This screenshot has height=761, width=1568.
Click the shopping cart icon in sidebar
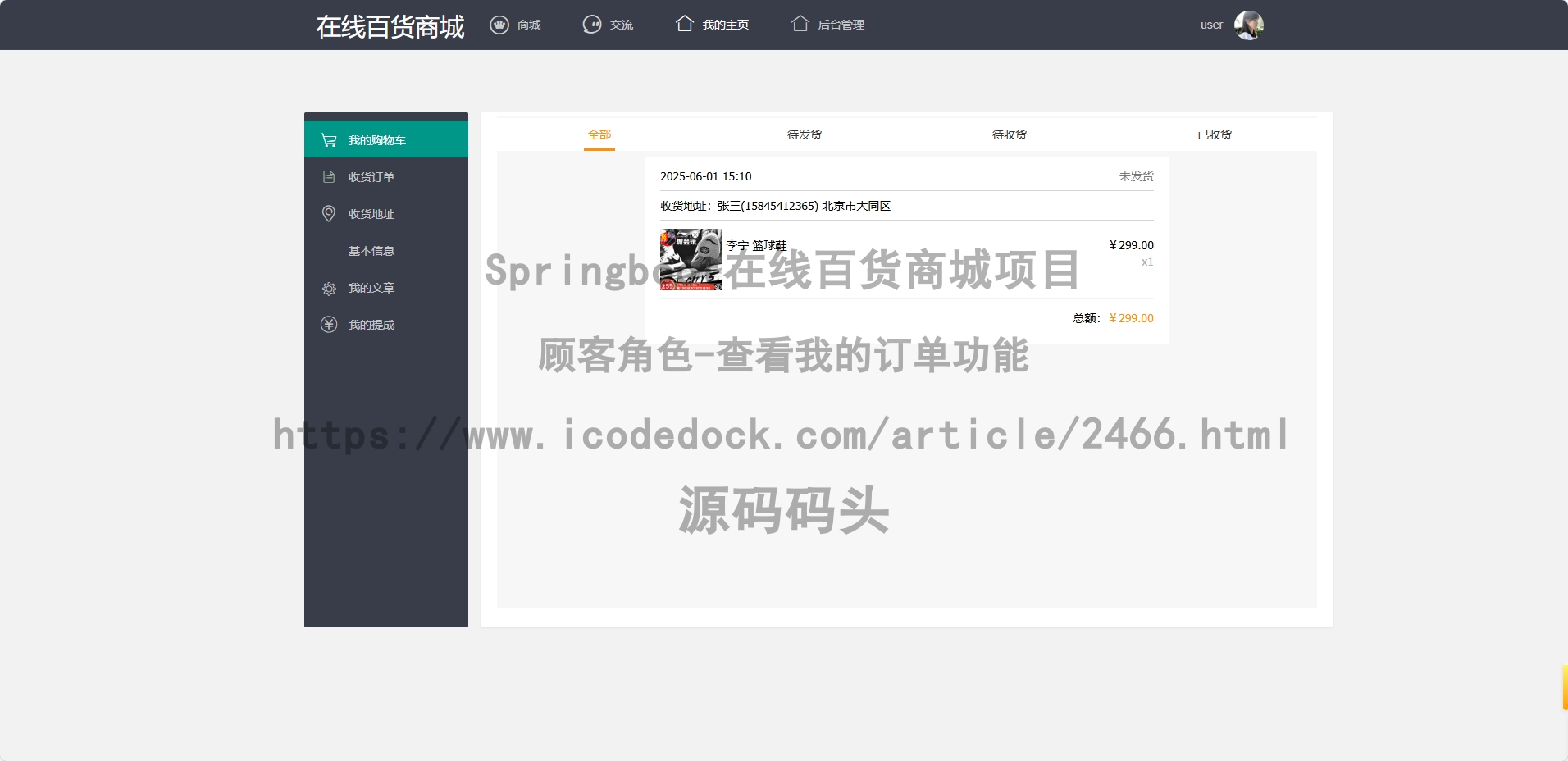click(x=329, y=140)
